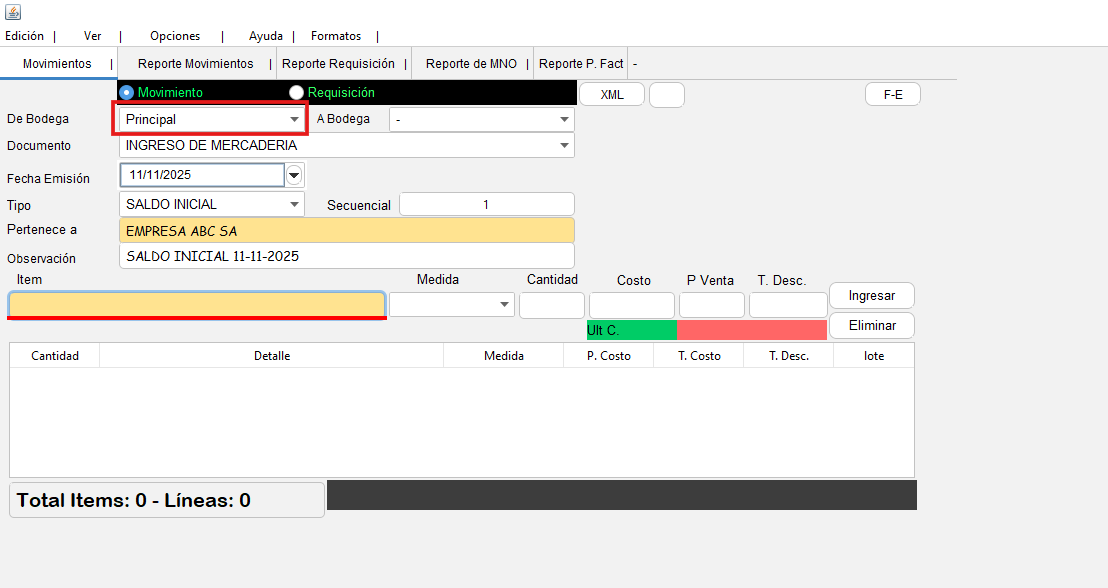Select the Movimiento radio button
Screen dimensions: 1108x588
[x=127, y=92]
